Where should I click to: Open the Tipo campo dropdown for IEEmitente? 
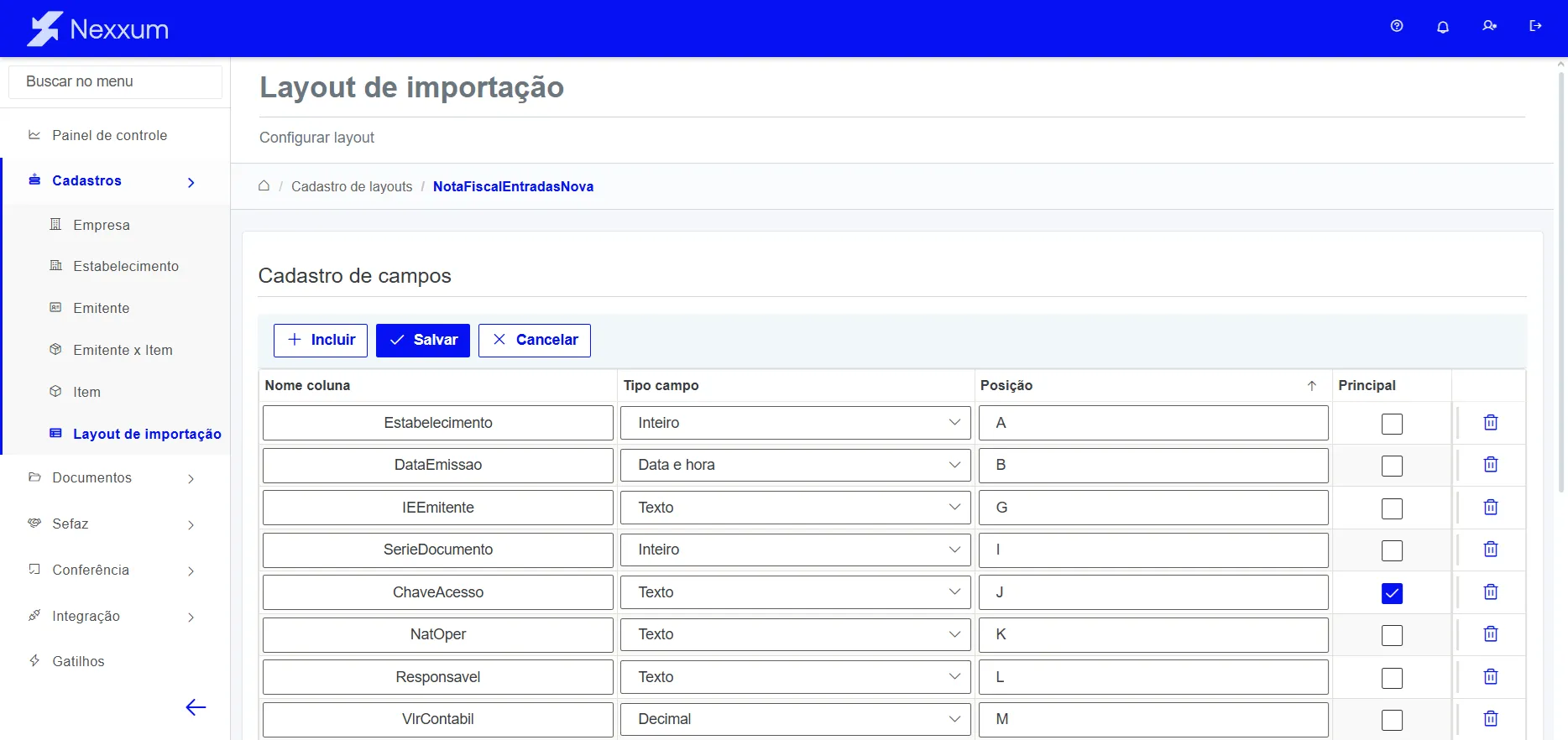coord(796,508)
